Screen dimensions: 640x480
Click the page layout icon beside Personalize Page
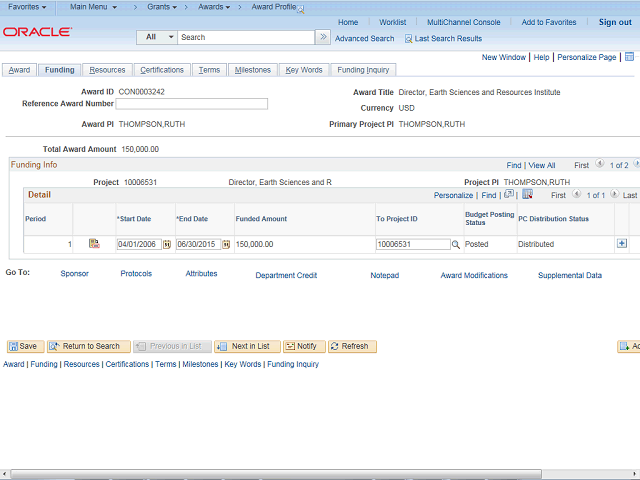(629, 57)
